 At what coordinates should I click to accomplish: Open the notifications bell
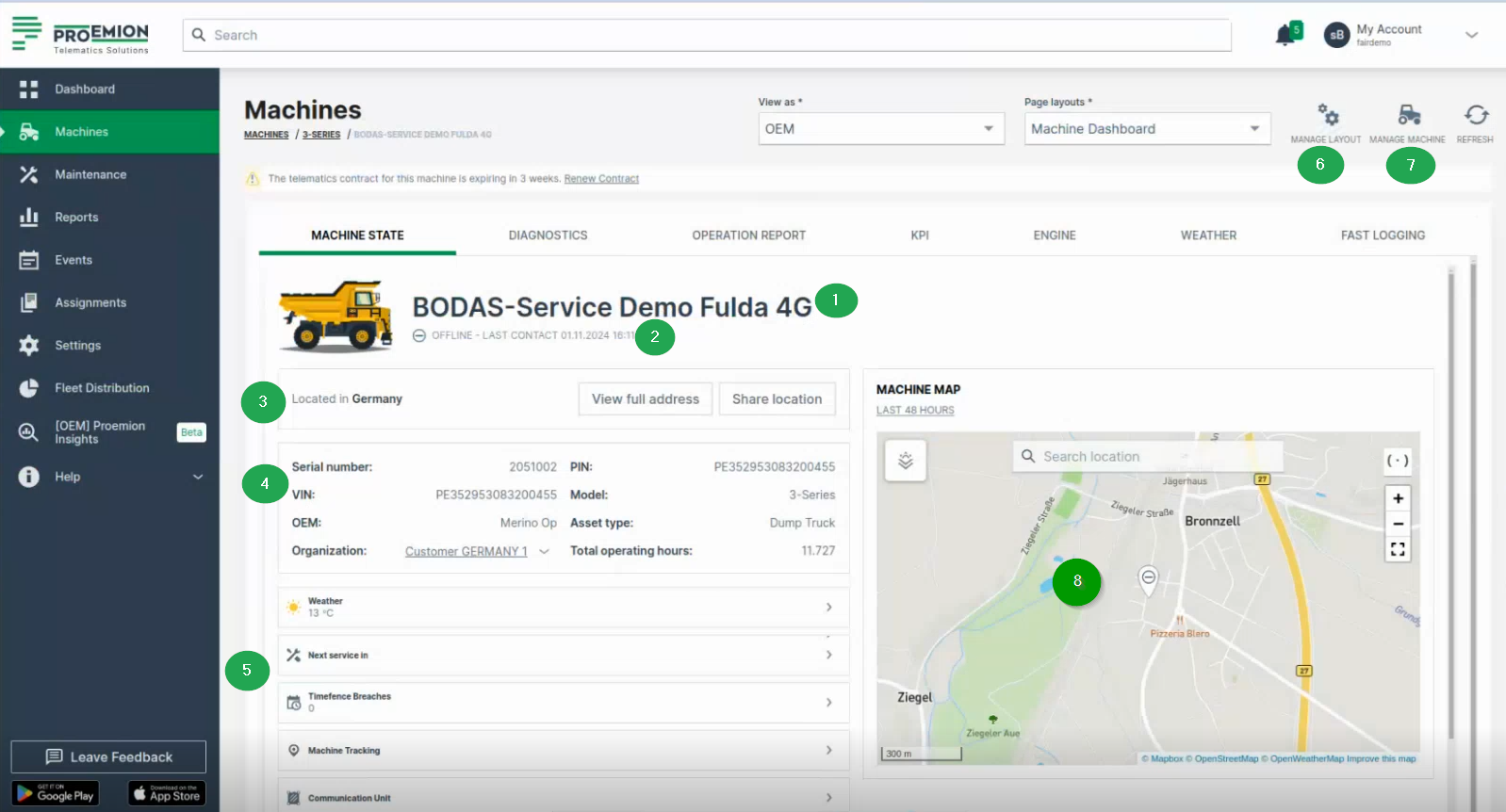point(1285,36)
